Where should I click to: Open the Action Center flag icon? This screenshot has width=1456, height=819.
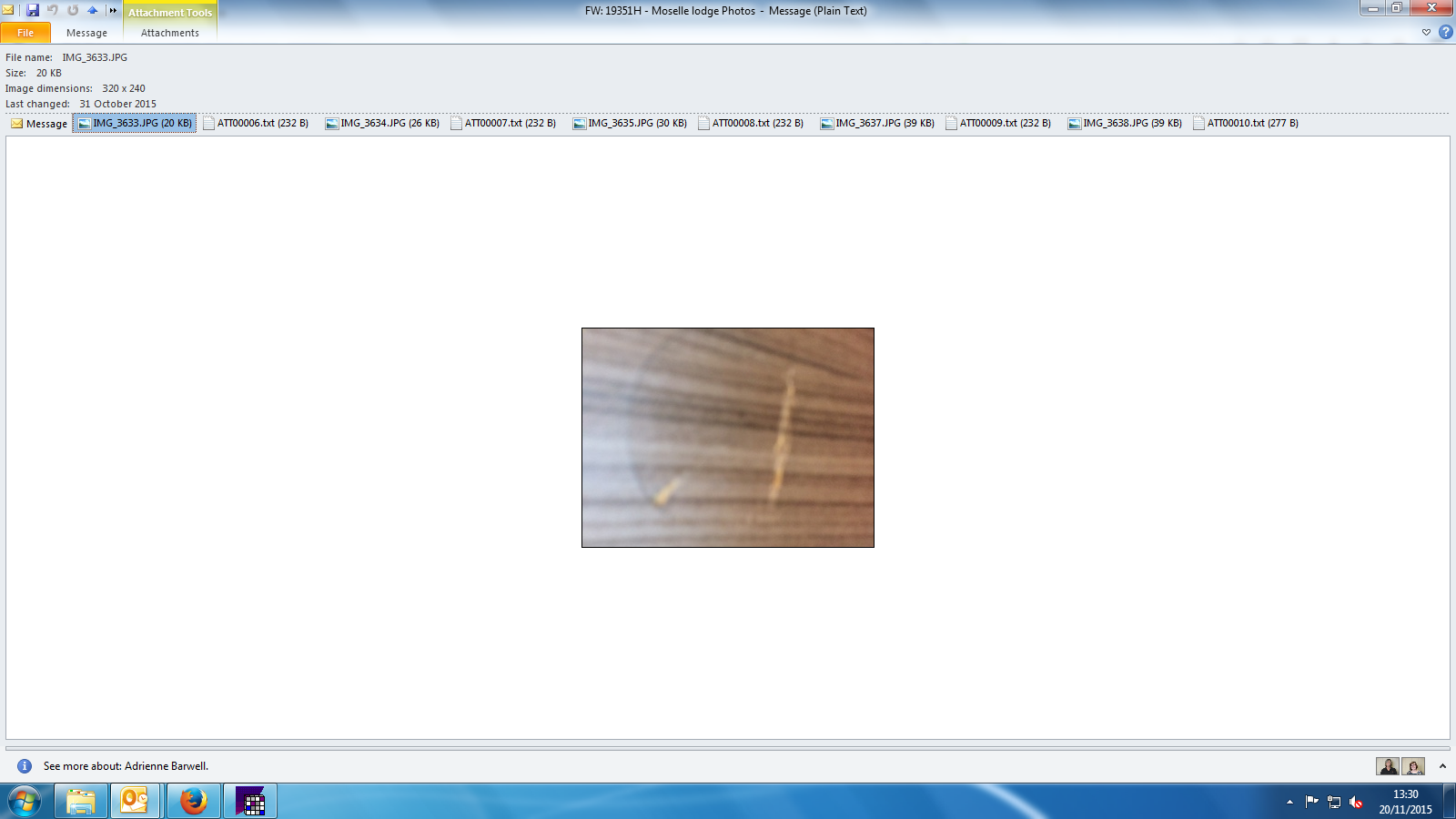click(1311, 802)
